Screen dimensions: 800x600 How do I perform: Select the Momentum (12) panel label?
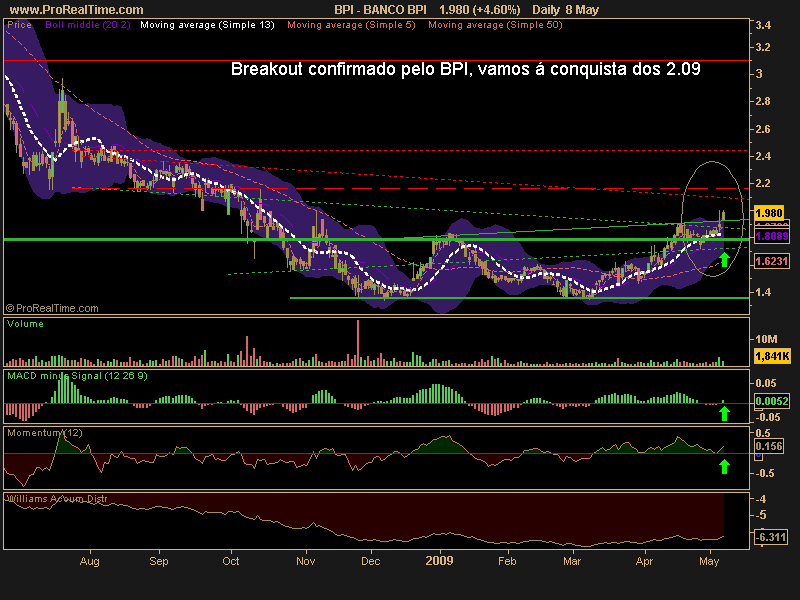[44, 433]
